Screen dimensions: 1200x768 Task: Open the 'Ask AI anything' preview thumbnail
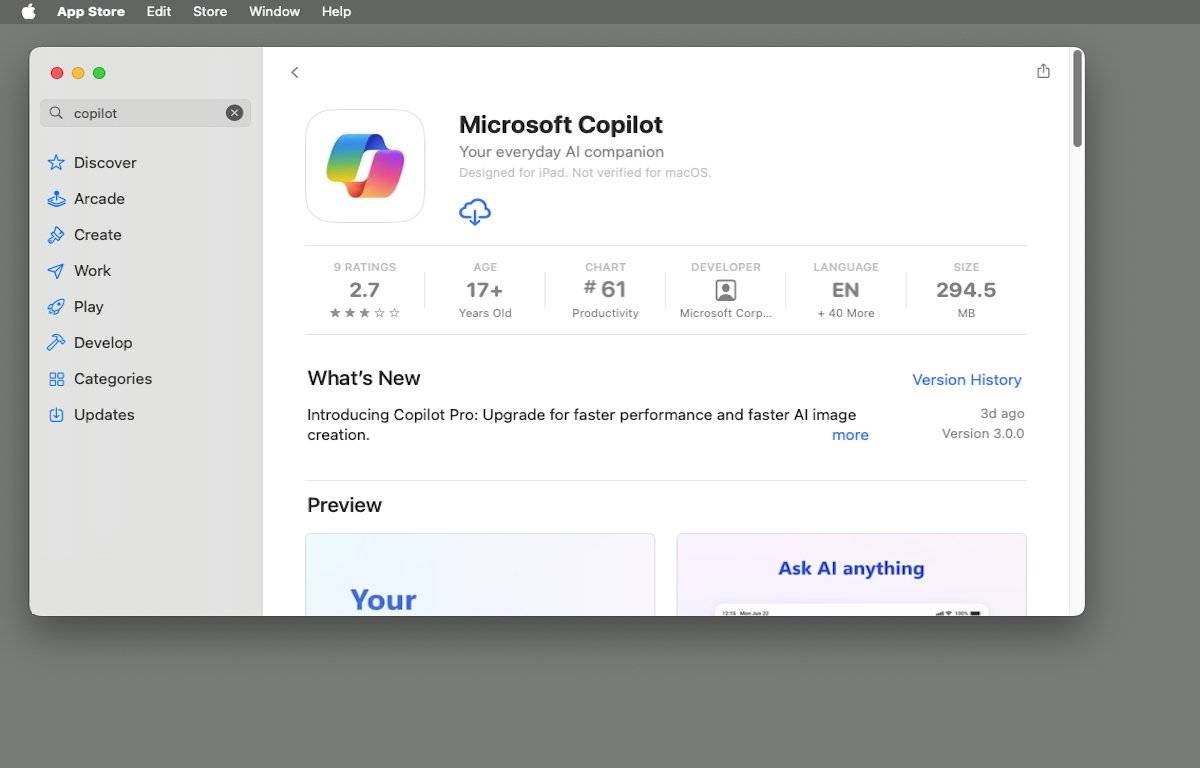[851, 574]
